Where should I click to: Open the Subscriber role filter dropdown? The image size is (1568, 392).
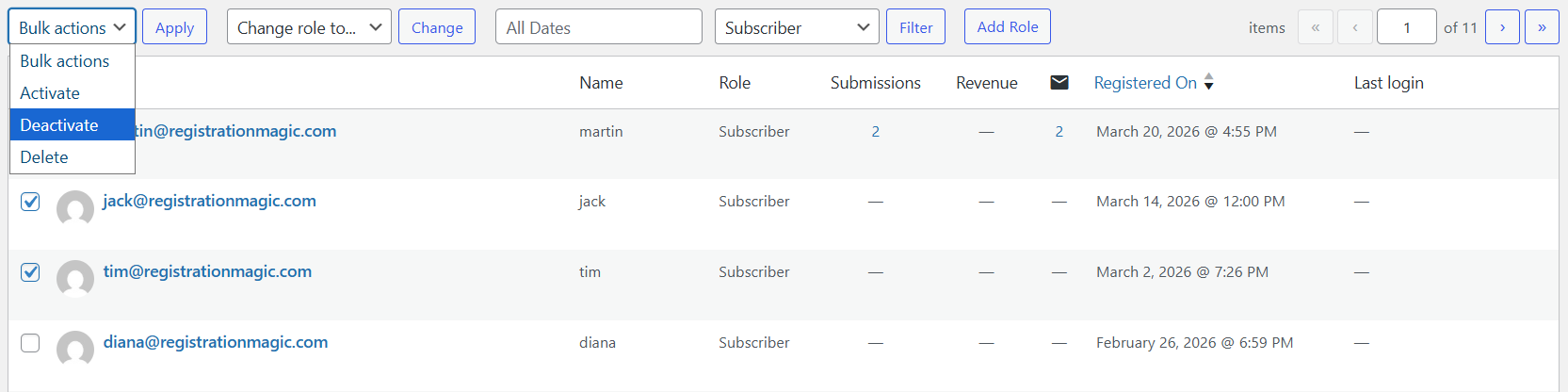[x=796, y=27]
